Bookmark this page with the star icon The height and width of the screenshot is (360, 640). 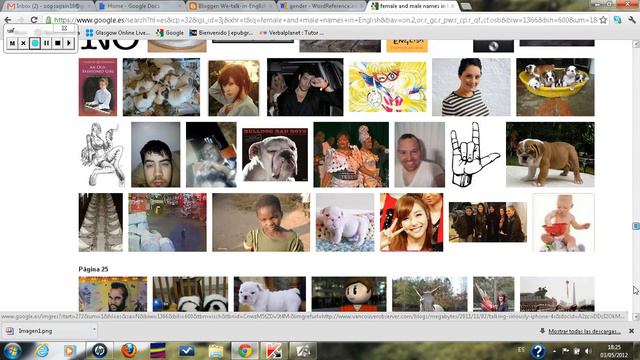tap(603, 20)
